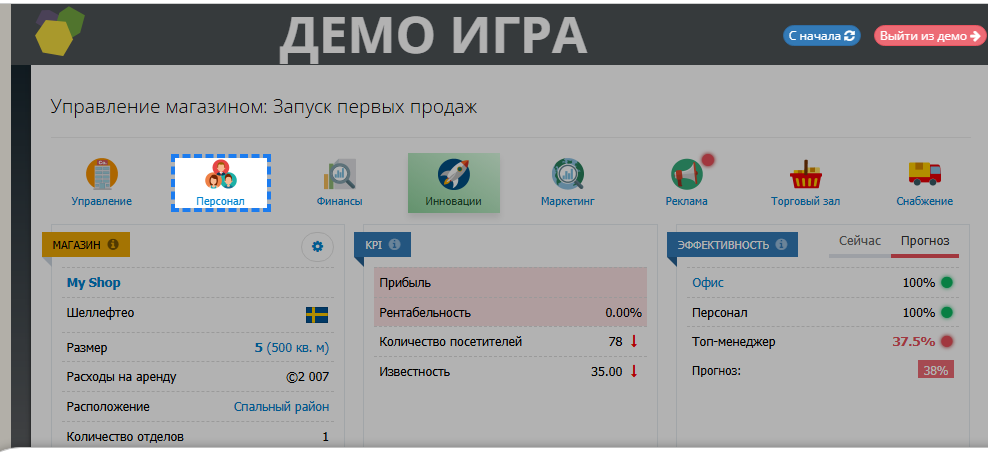Open the Инновации rocket icon
This screenshot has height=462, width=988.
click(x=453, y=173)
